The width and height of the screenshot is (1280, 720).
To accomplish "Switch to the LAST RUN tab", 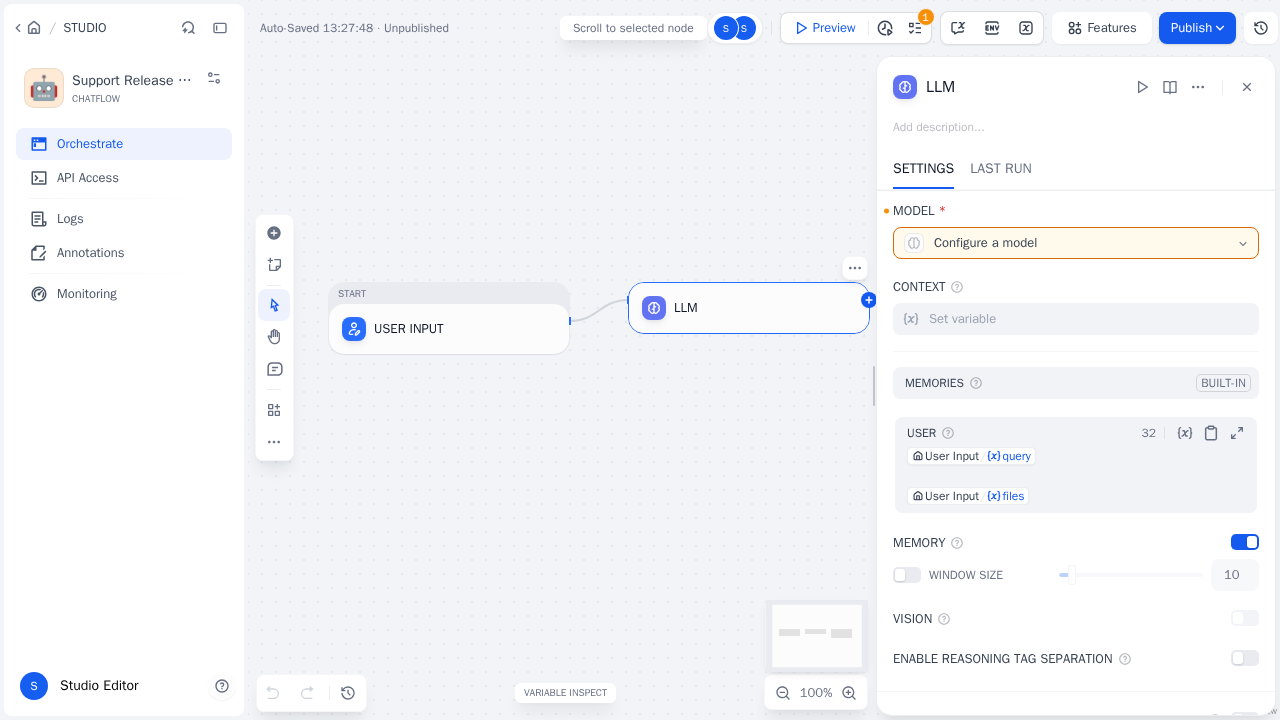I will pos(1001,168).
